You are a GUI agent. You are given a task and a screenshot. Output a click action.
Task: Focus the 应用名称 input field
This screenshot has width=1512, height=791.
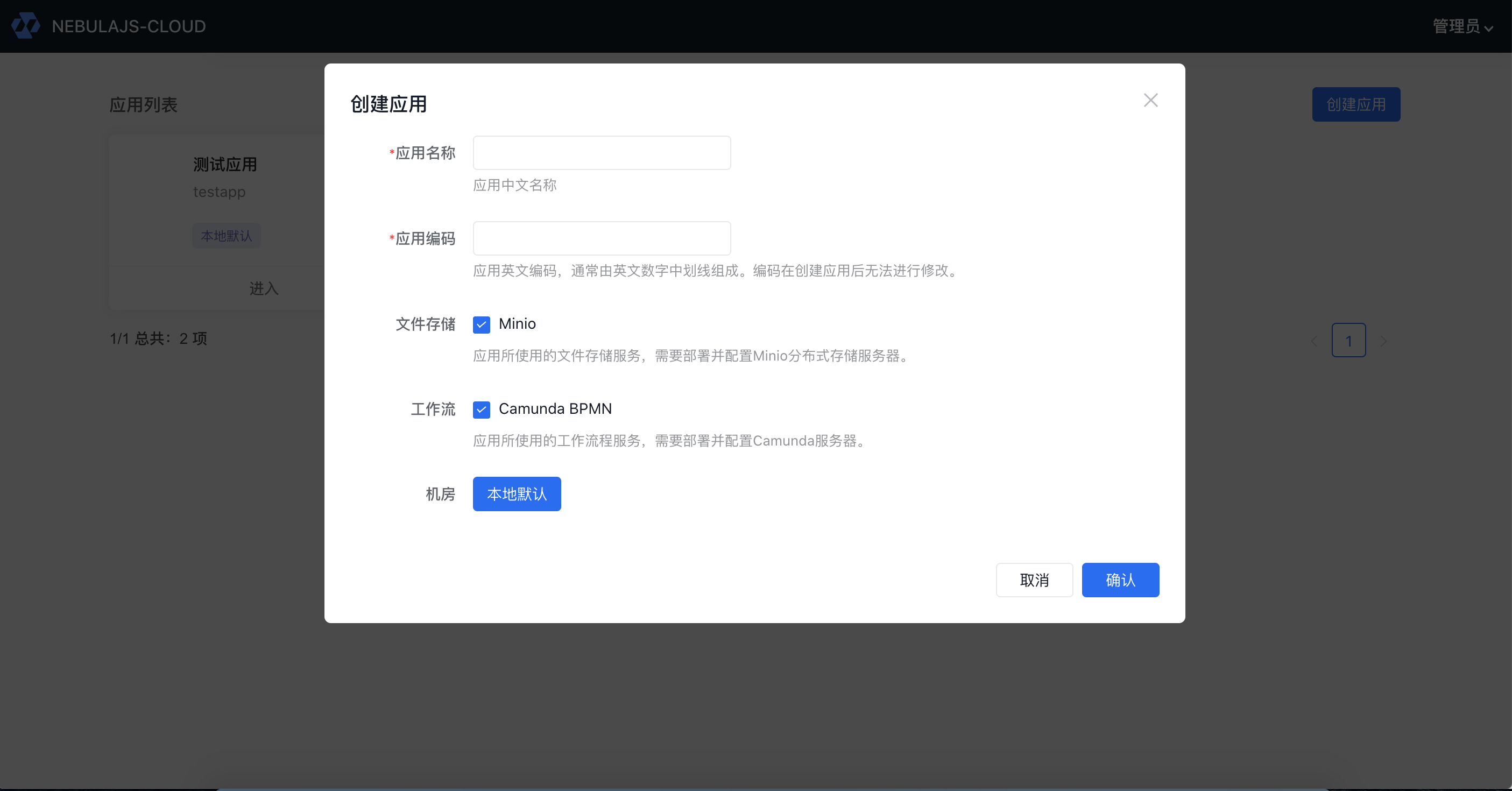click(601, 153)
